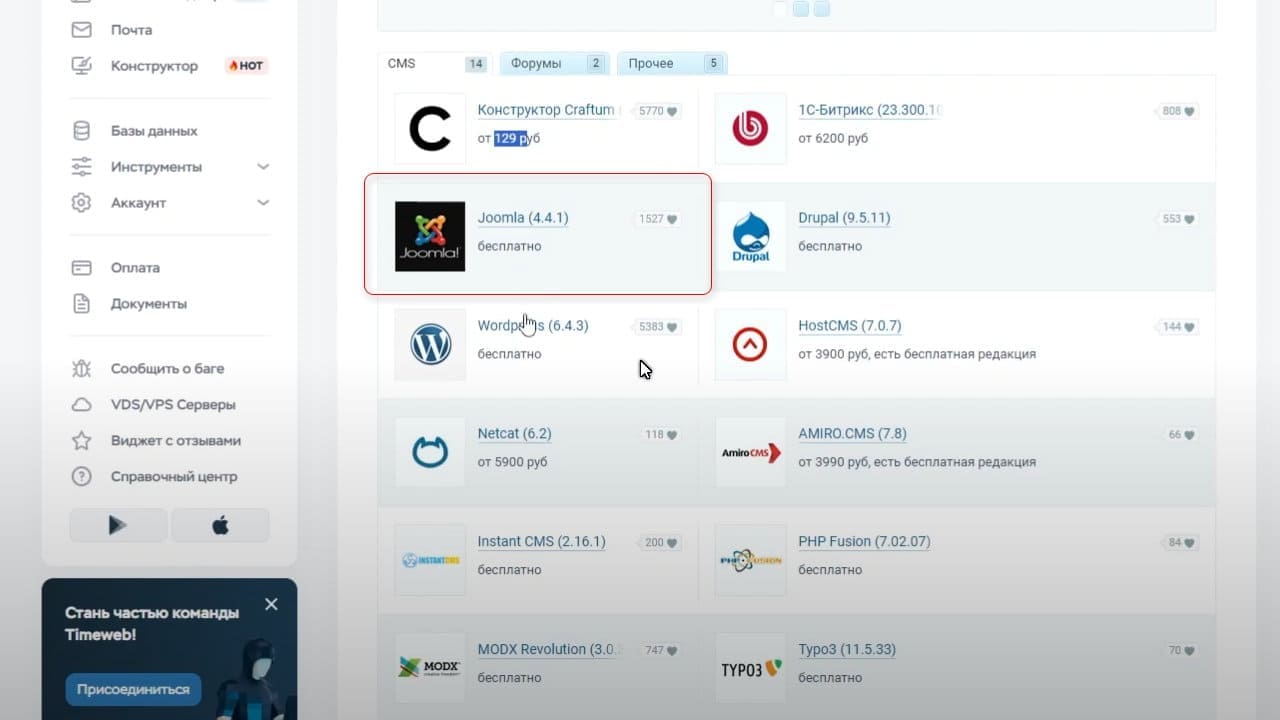Viewport: 1280px width, 720px height.
Task: Click the HOT badge beside Конструктор
Action: tap(246, 66)
